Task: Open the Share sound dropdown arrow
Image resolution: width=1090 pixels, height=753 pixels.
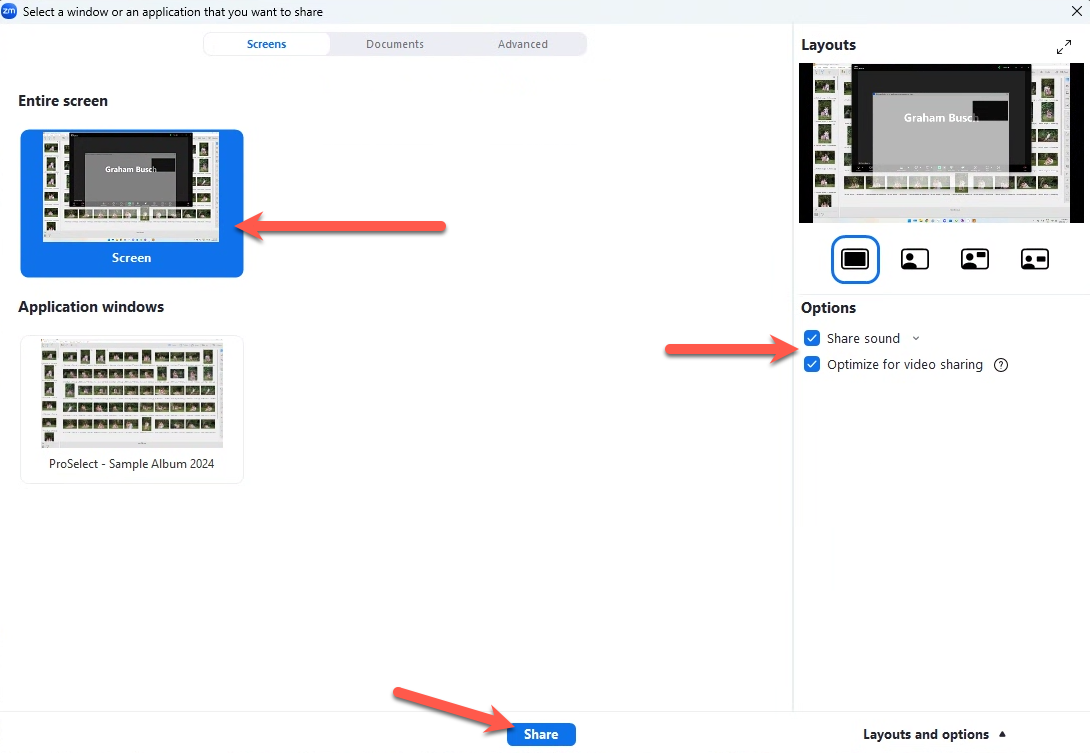Action: point(916,339)
